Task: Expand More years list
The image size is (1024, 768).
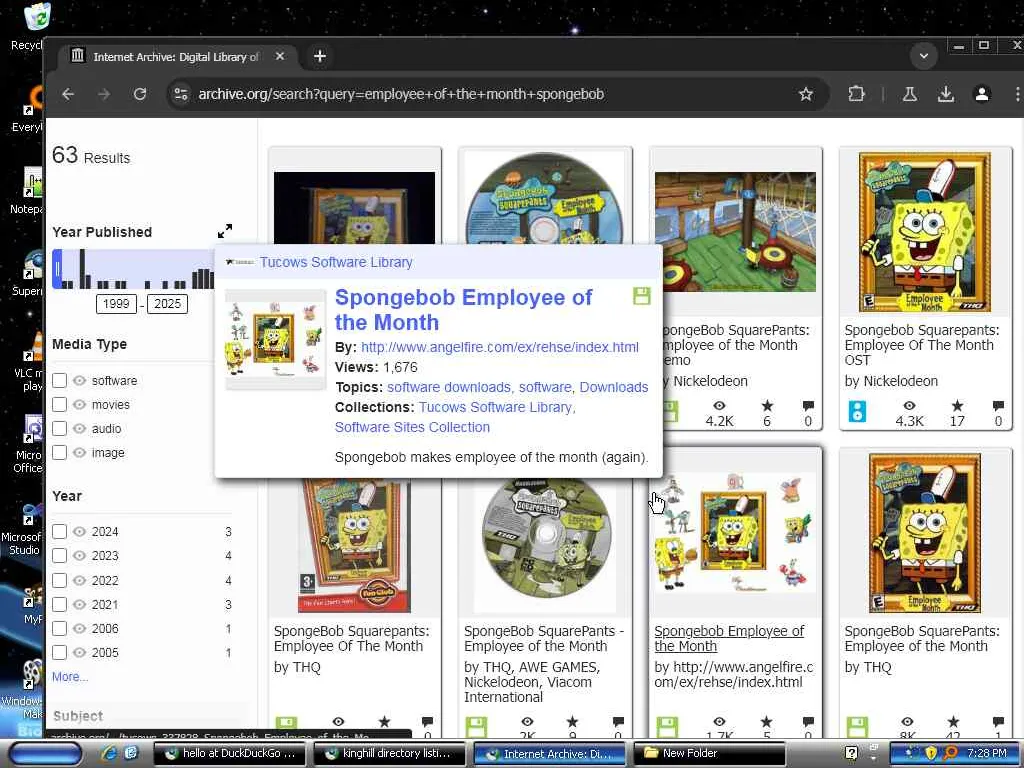Action: tap(69, 677)
